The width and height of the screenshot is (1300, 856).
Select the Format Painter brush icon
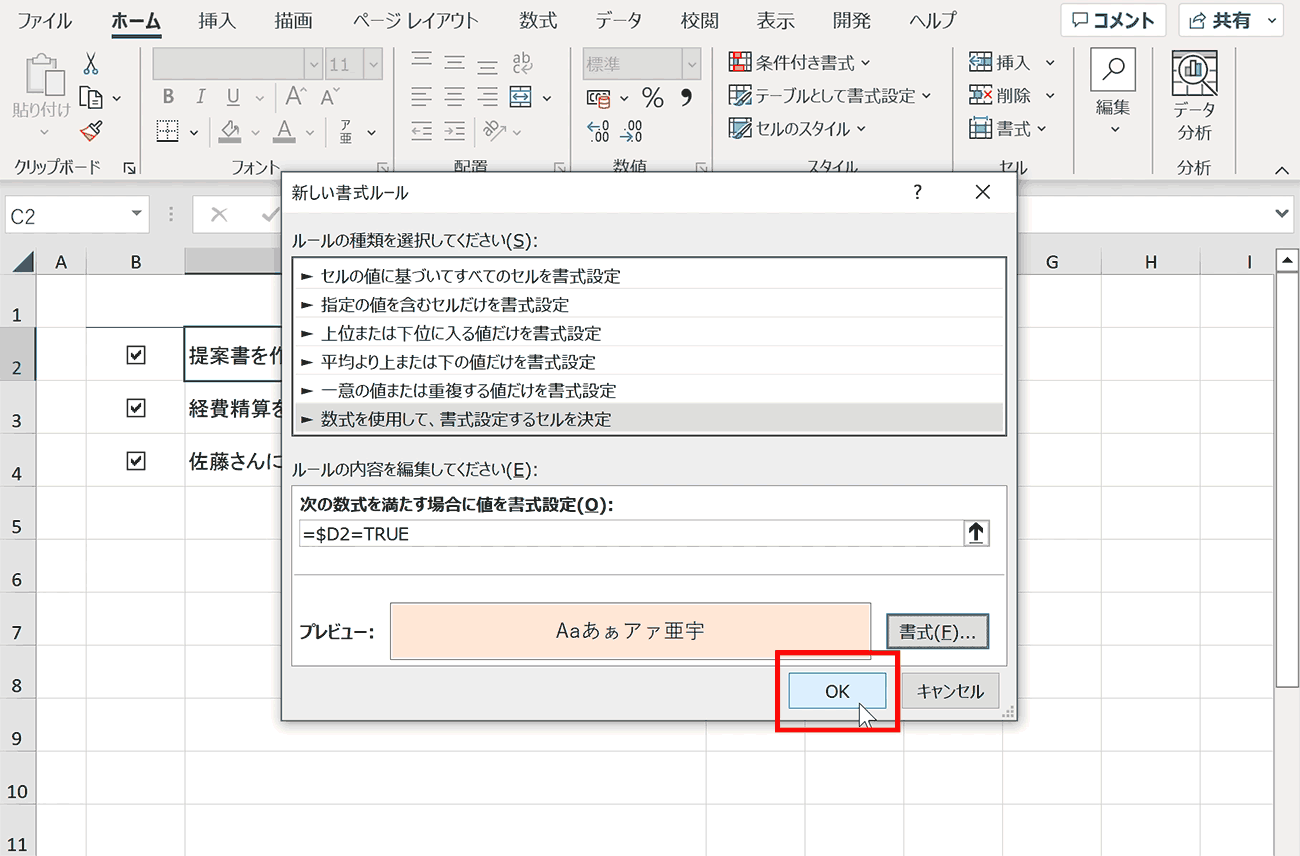91,130
